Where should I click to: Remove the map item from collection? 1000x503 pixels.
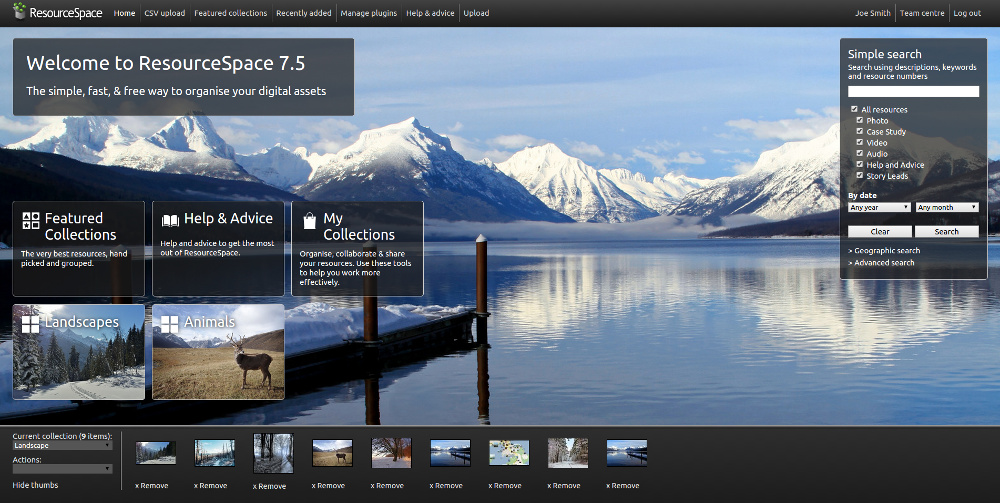point(505,486)
